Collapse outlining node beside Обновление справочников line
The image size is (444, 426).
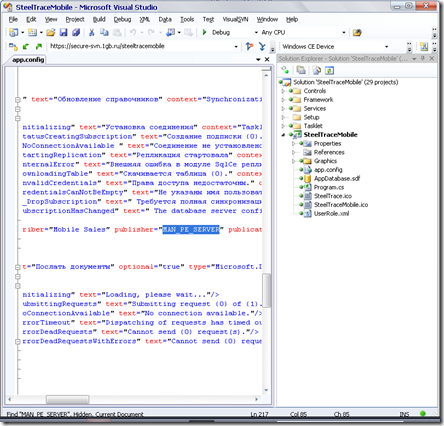click(18, 99)
